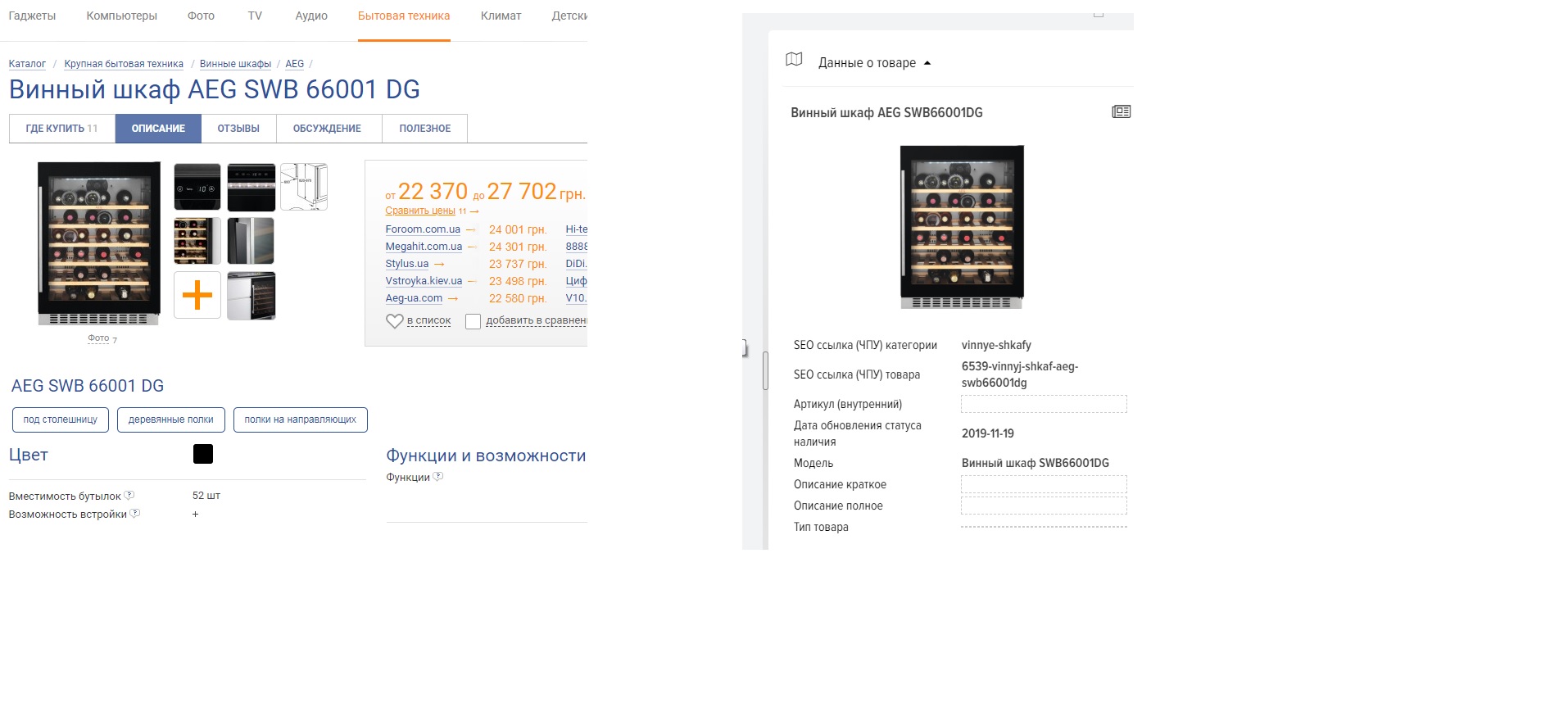The width and height of the screenshot is (1568, 721).
Task: Click the vertical scrollbar handle of data panel
Action: [765, 370]
